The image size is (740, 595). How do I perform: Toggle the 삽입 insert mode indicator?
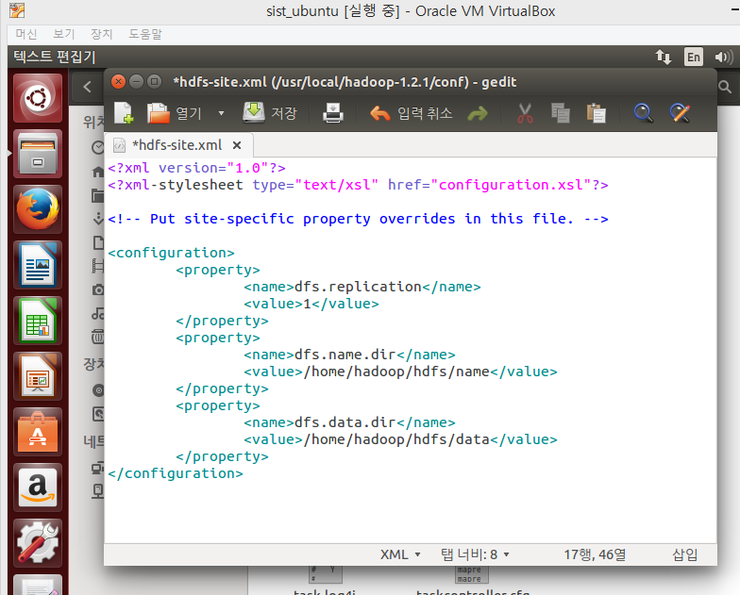click(x=685, y=554)
